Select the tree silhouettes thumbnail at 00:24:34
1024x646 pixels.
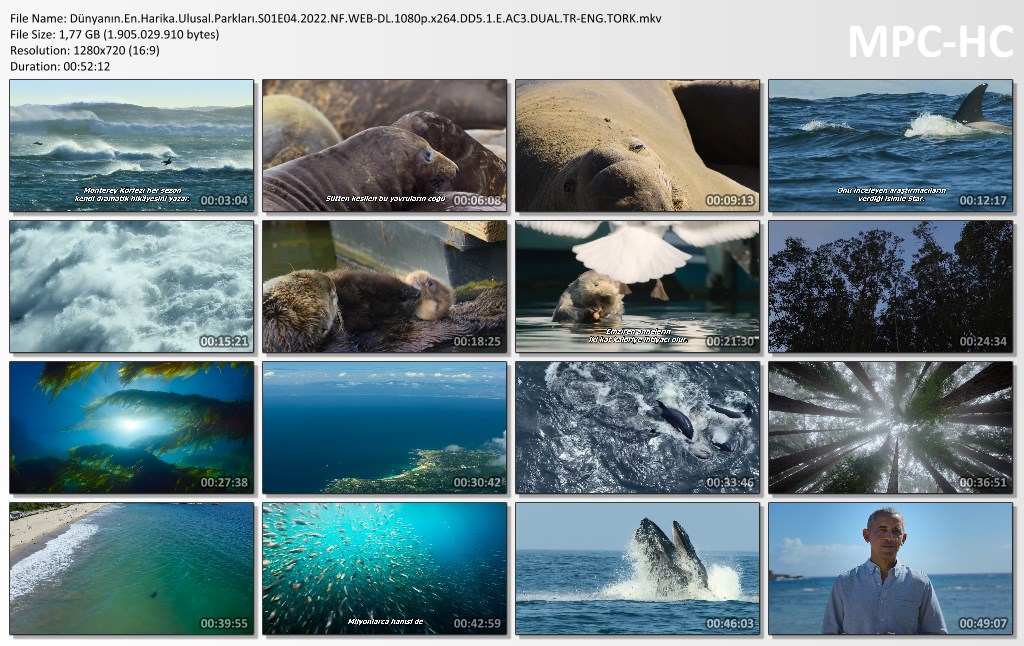point(890,287)
